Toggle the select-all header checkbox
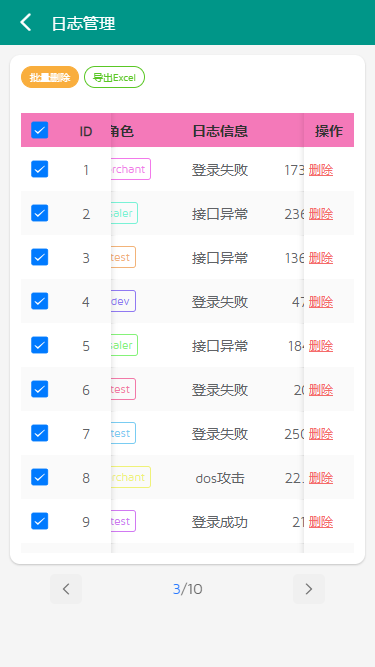Viewport: 375px width, 667px height. click(40, 130)
